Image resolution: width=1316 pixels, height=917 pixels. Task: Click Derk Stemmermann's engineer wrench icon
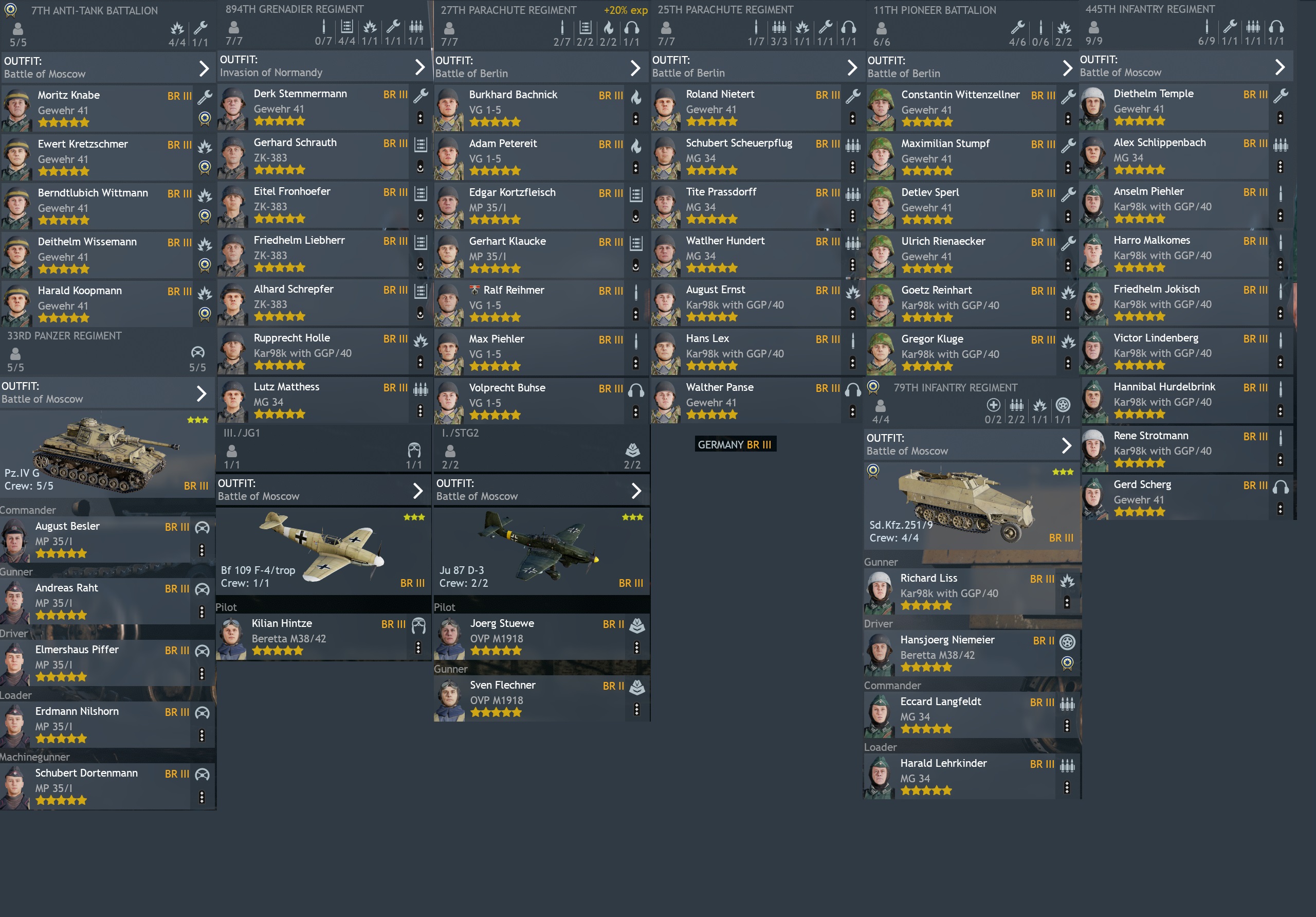[x=421, y=95]
